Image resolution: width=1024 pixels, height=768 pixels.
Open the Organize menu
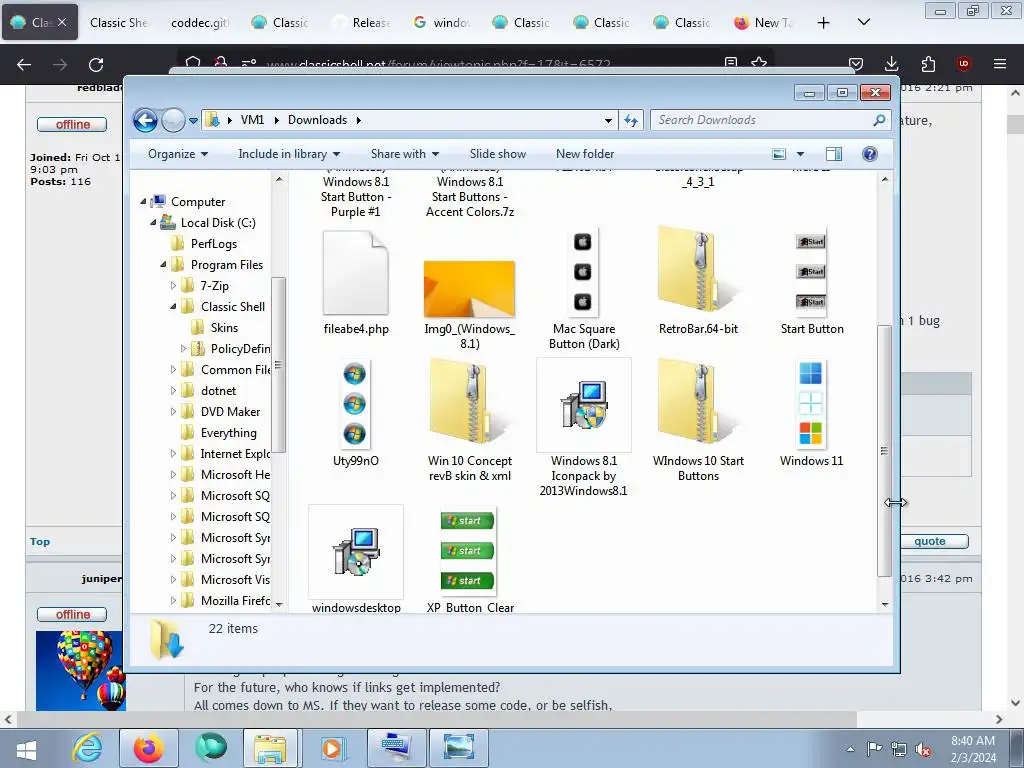coord(178,154)
